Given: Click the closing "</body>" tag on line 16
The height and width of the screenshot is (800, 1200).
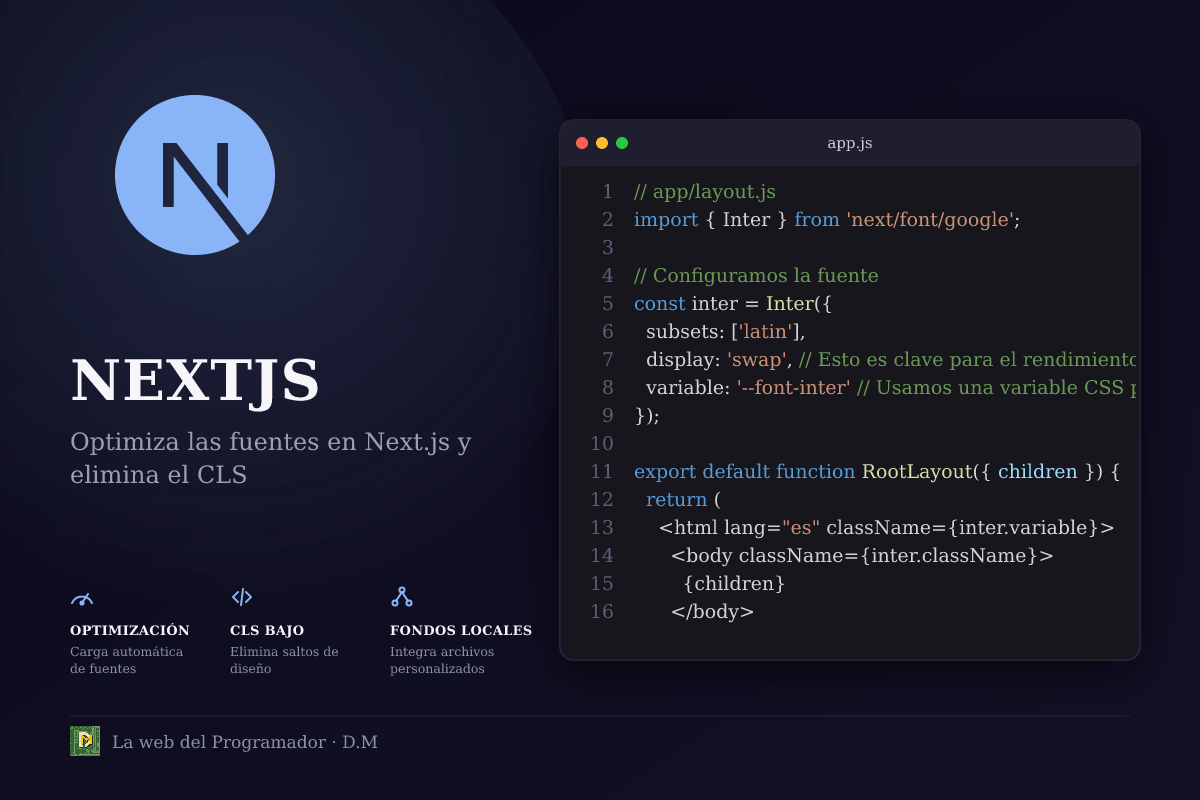Looking at the screenshot, I should [712, 612].
